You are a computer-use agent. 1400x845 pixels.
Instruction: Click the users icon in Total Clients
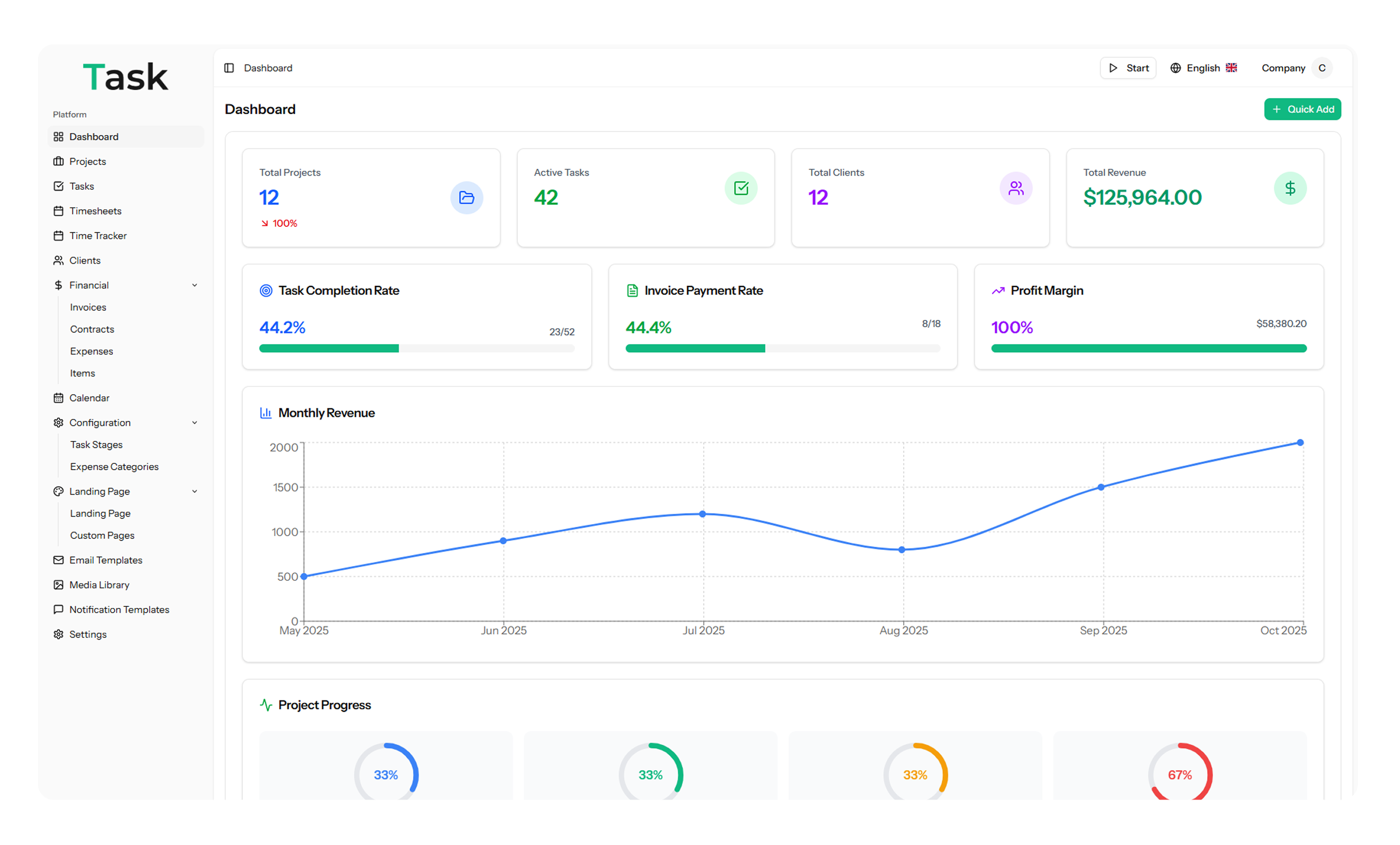1015,188
